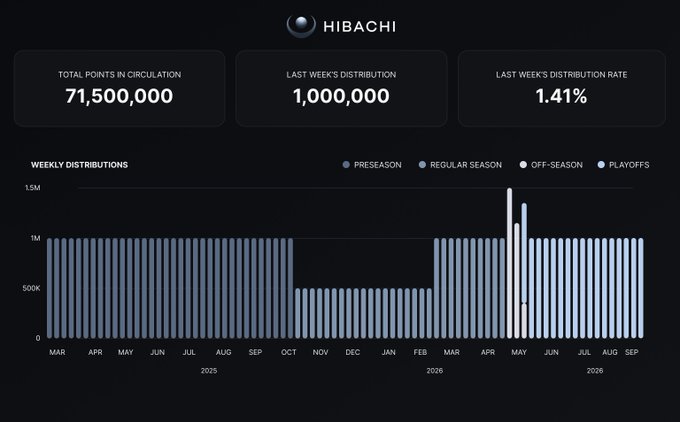
Task: Toggle the REGULAR SEASON legend series
Action: coord(460,165)
